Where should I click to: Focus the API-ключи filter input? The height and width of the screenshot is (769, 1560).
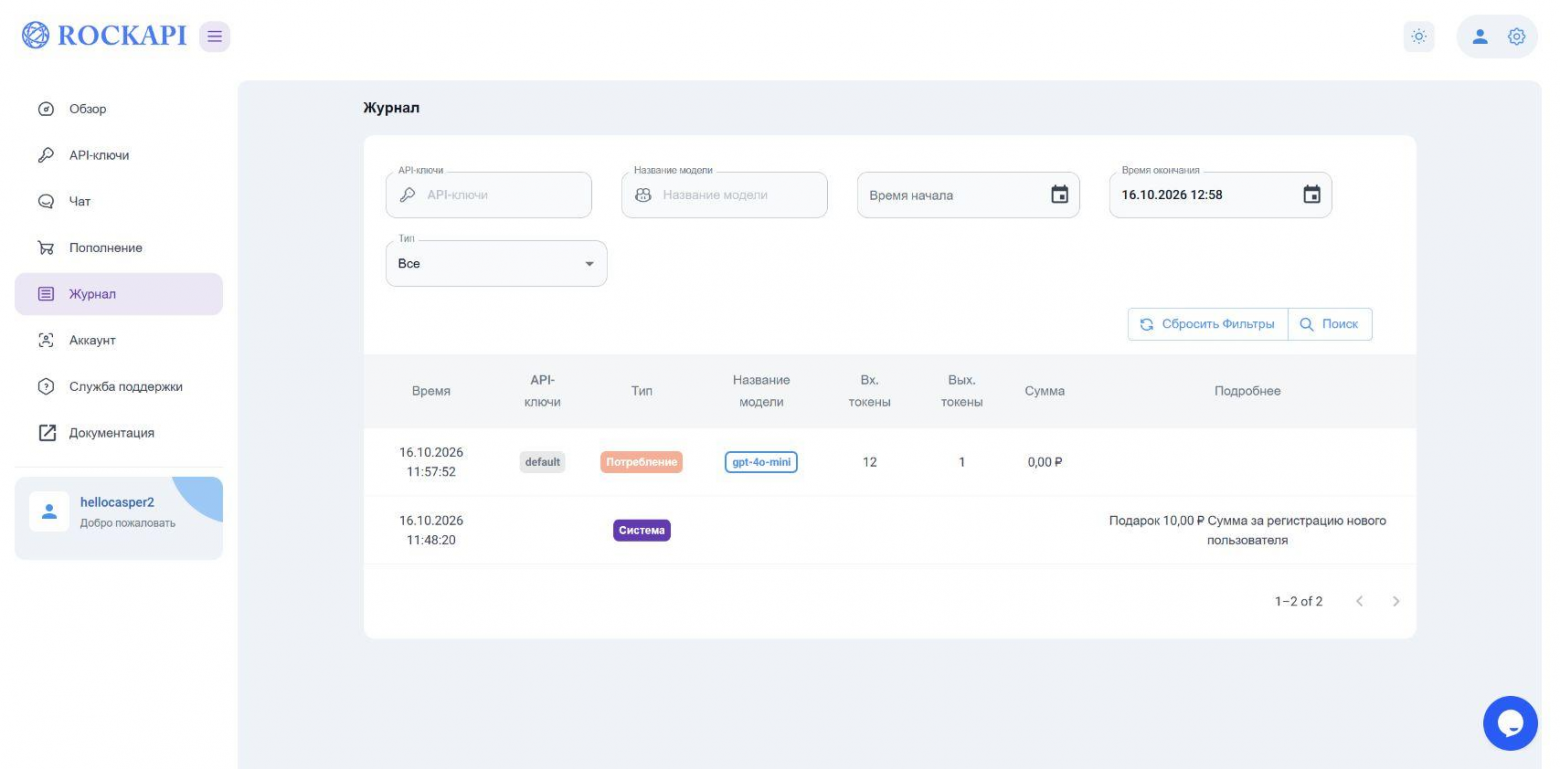pos(488,195)
